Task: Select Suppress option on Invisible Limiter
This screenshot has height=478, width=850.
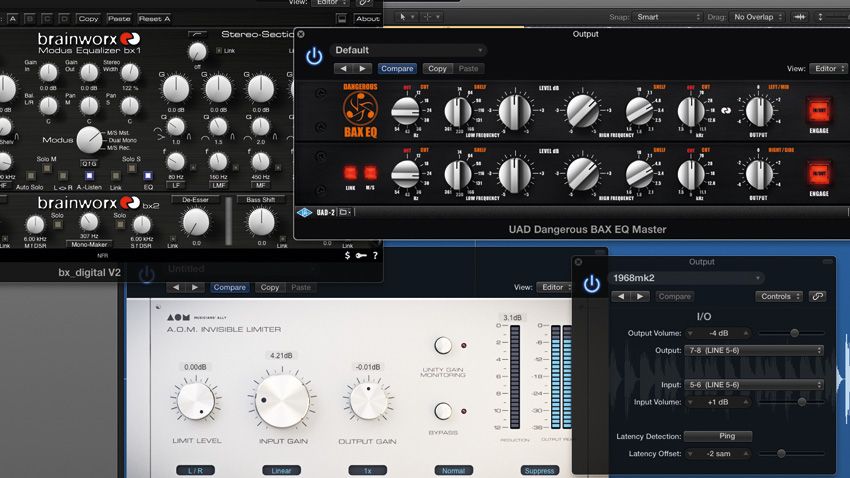Action: click(540, 470)
